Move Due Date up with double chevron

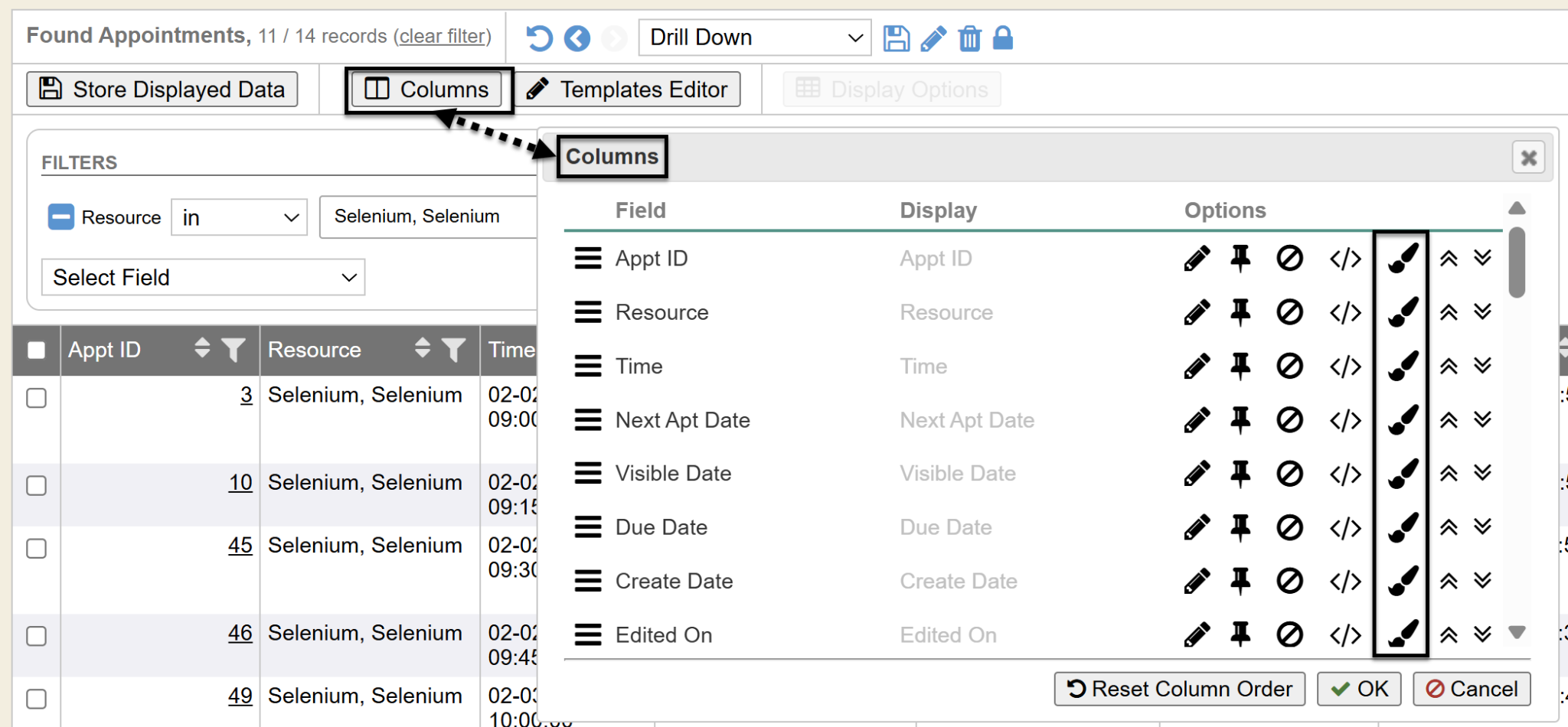[x=1448, y=527]
